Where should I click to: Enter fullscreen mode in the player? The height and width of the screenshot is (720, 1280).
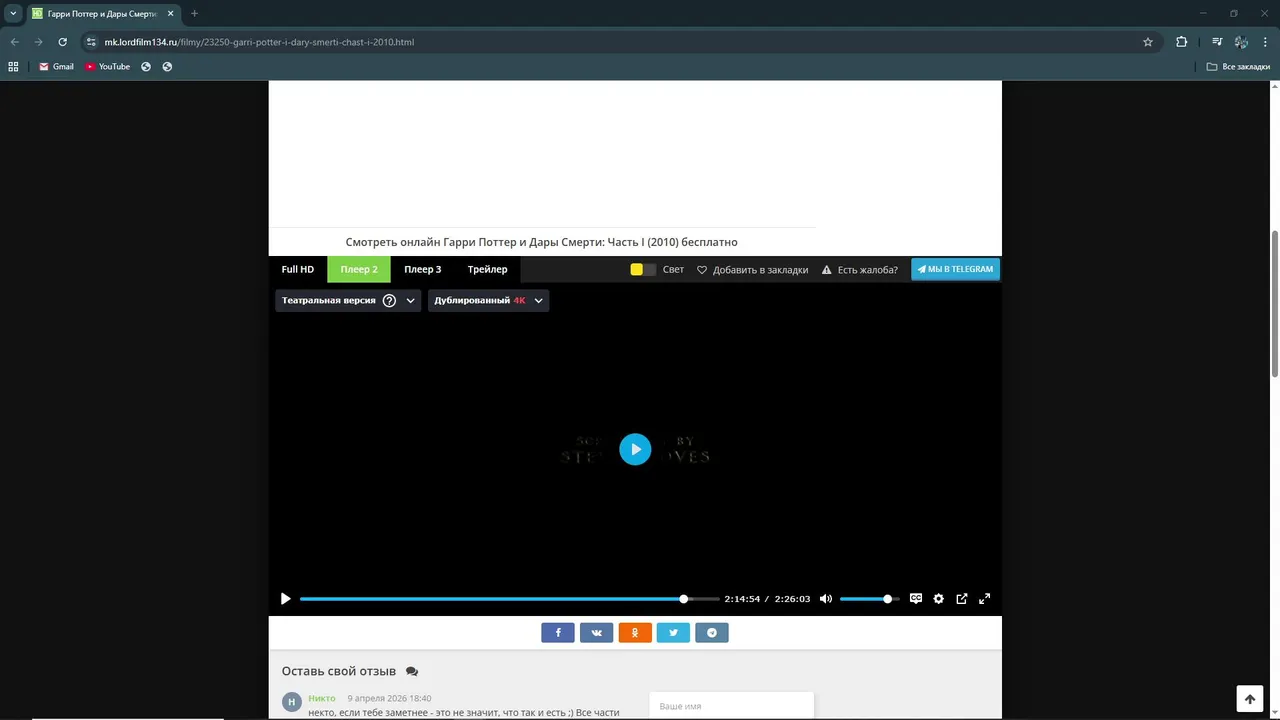984,599
